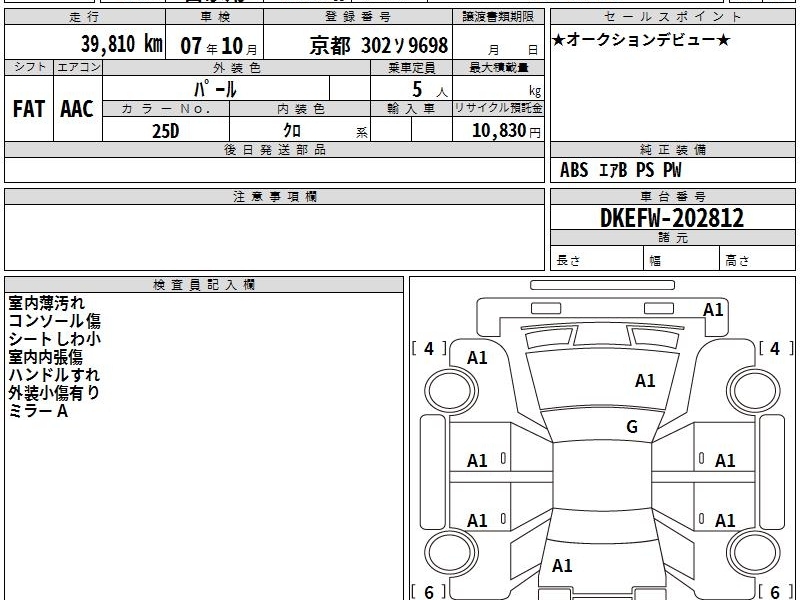Select inspector note ミラーA
This screenshot has height=600, width=800.
coord(38,411)
